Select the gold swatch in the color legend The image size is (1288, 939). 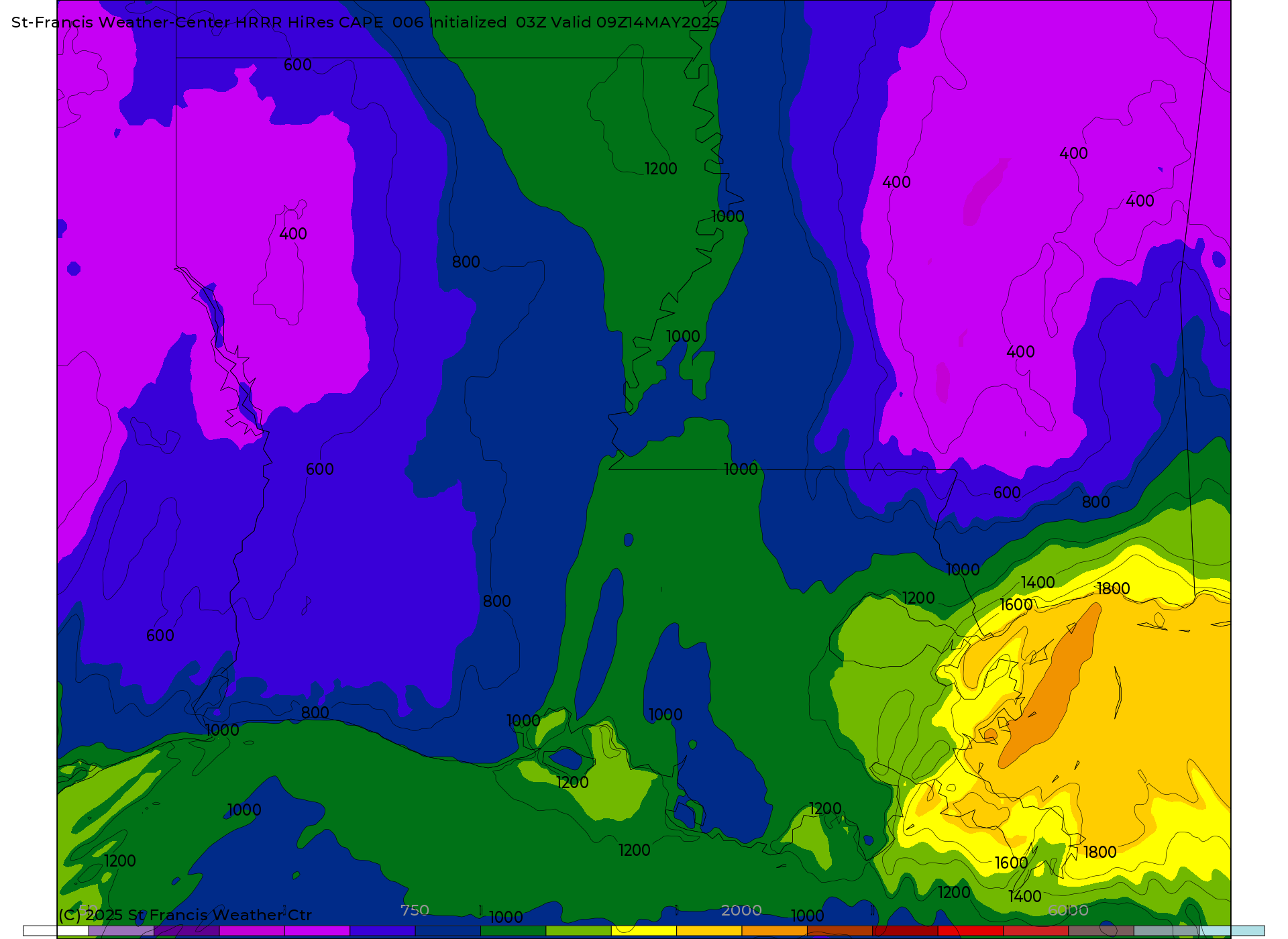click(x=709, y=931)
